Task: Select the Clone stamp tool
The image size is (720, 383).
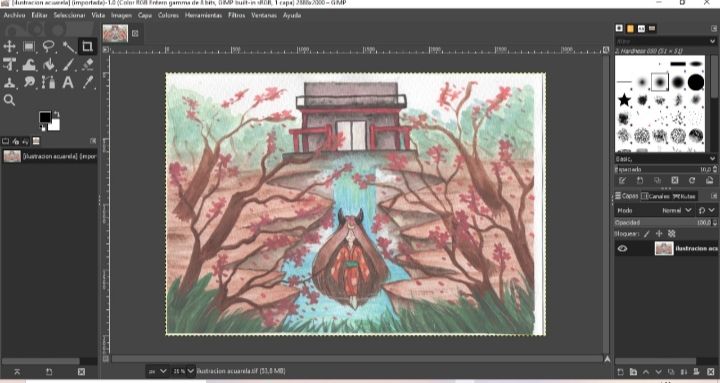Action: pyautogui.click(x=9, y=82)
